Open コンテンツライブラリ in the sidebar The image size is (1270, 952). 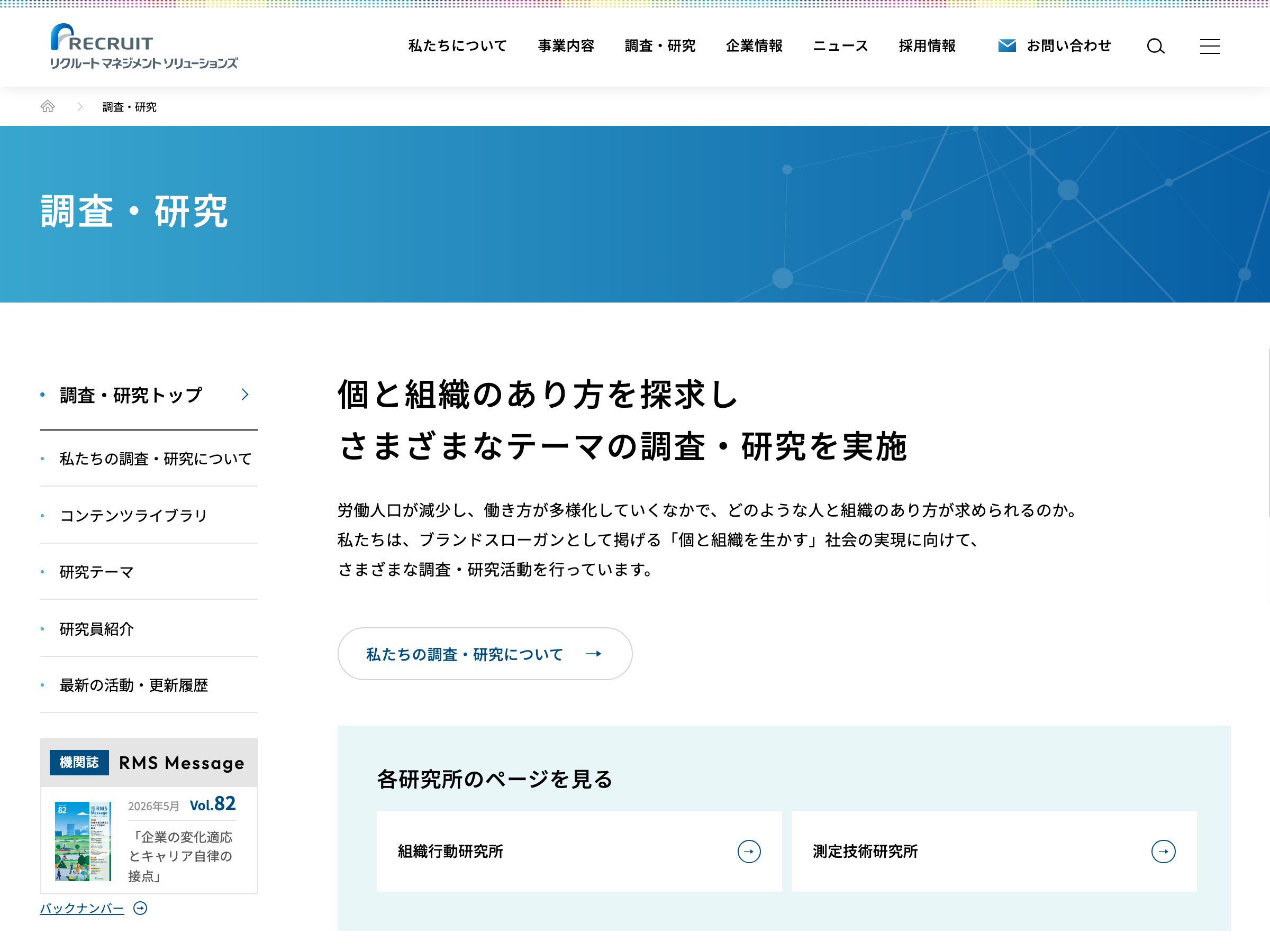coord(149,515)
